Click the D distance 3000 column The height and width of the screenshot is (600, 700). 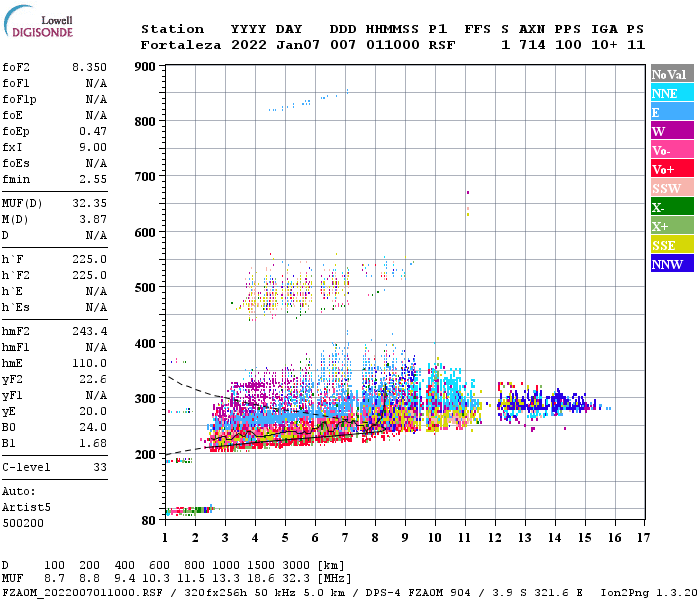(296, 566)
